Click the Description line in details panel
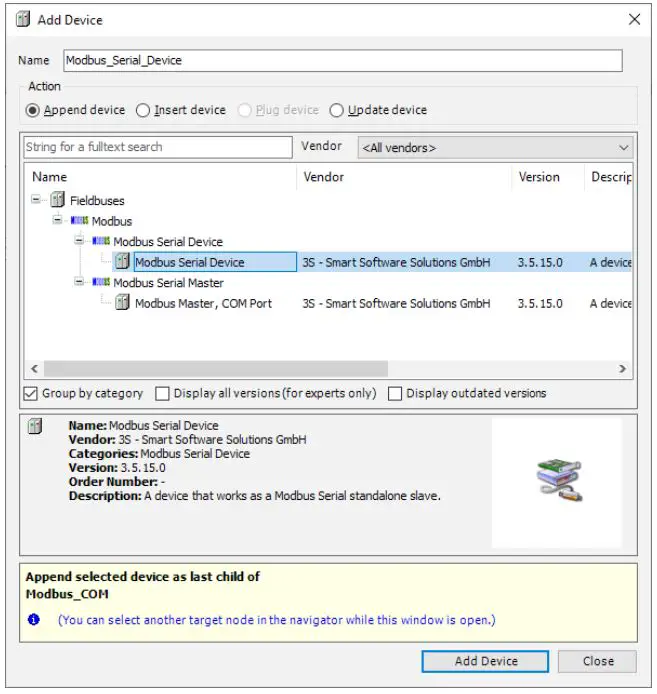 point(255,496)
